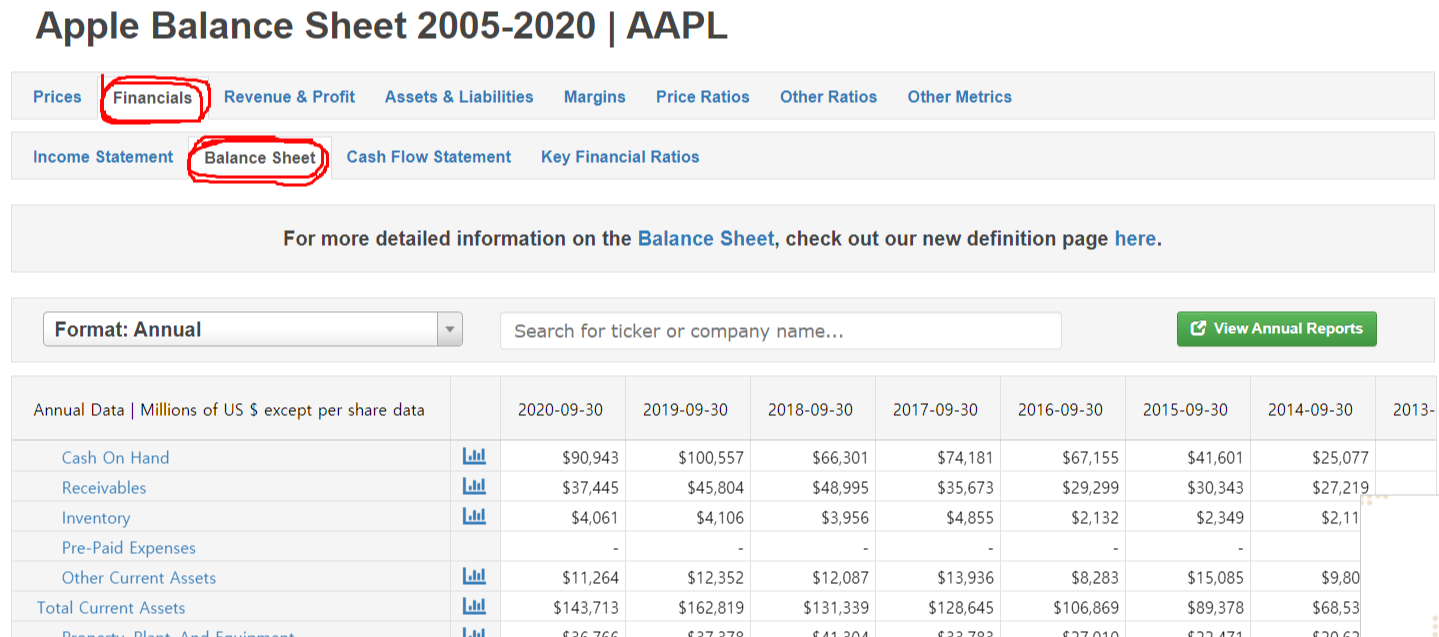
Task: Open the Receivables row link
Action: point(104,488)
